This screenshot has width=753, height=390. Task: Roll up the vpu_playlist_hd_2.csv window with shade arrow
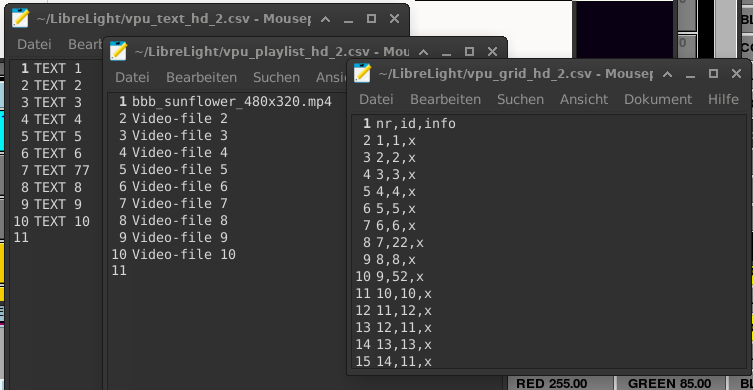pos(423,52)
